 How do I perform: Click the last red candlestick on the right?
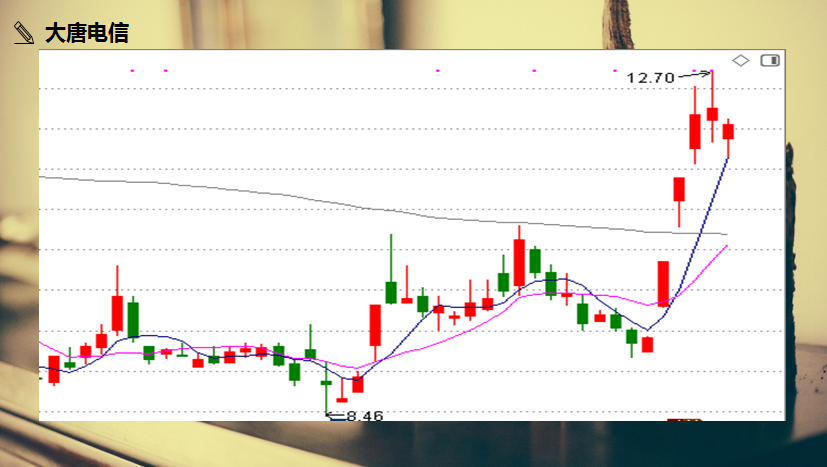coord(728,131)
